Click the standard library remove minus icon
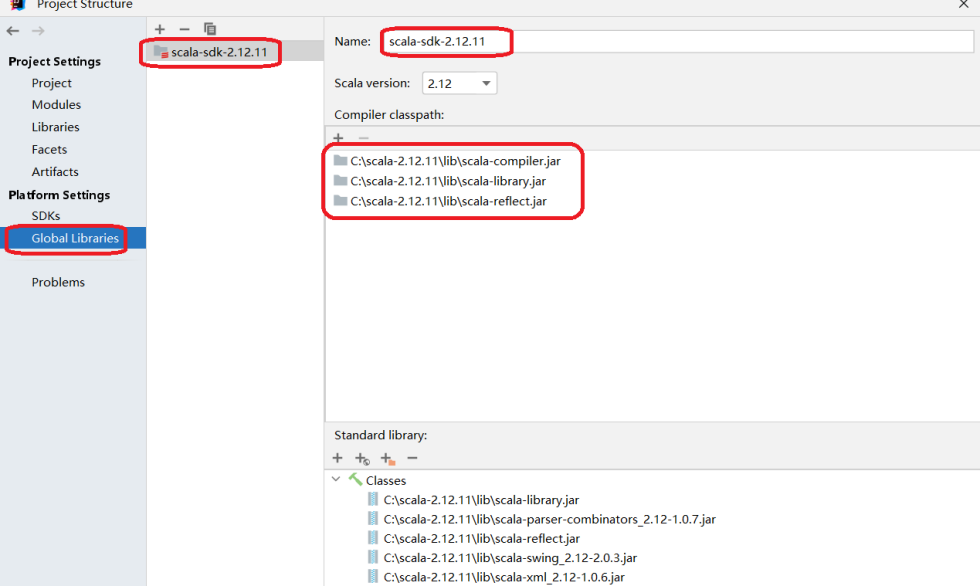Screen dimensions: 980x586 [x=412, y=458]
